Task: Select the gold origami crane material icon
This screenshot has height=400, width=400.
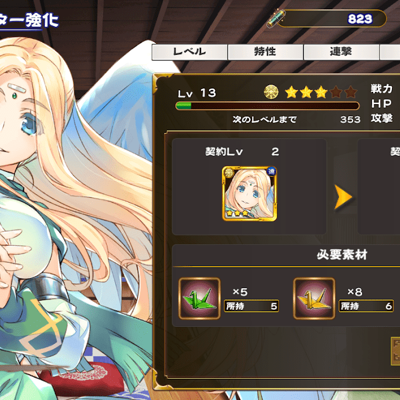Action: click(x=314, y=299)
